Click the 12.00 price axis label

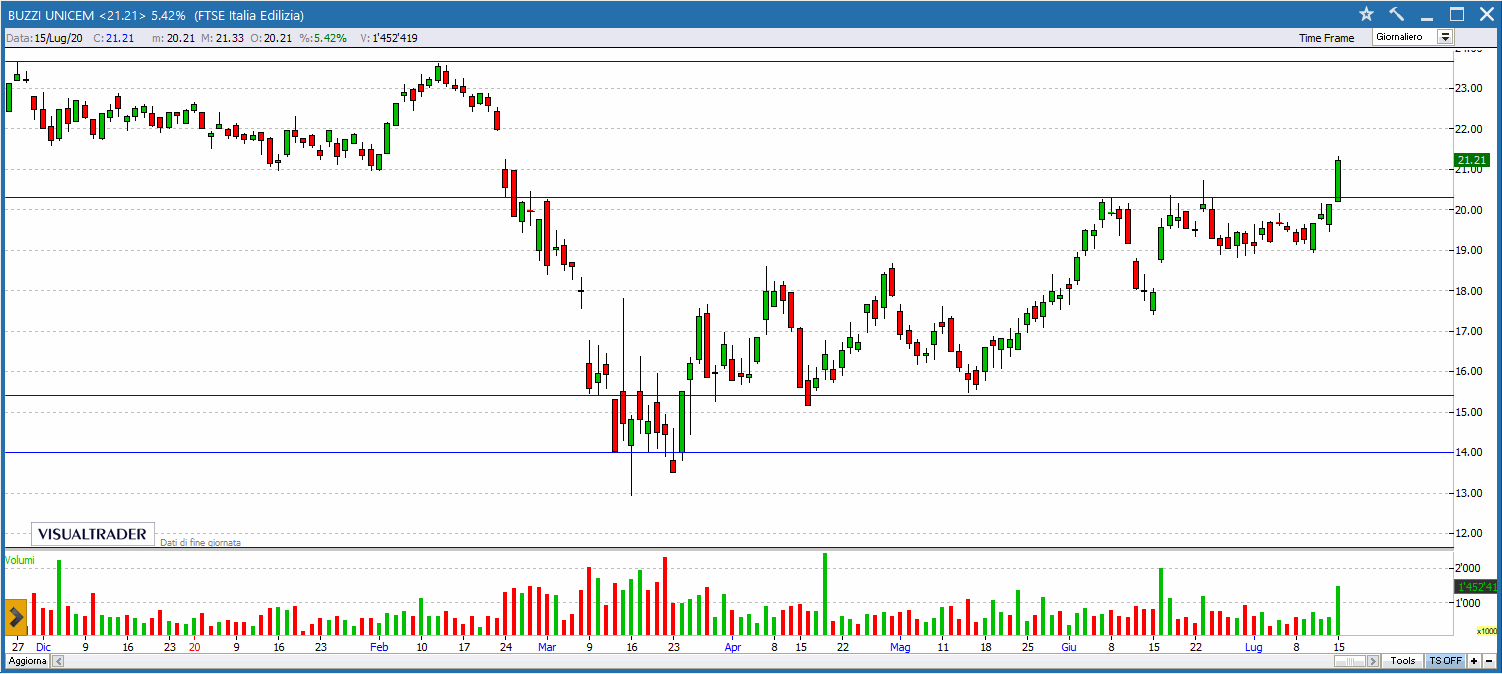[x=1468, y=533]
